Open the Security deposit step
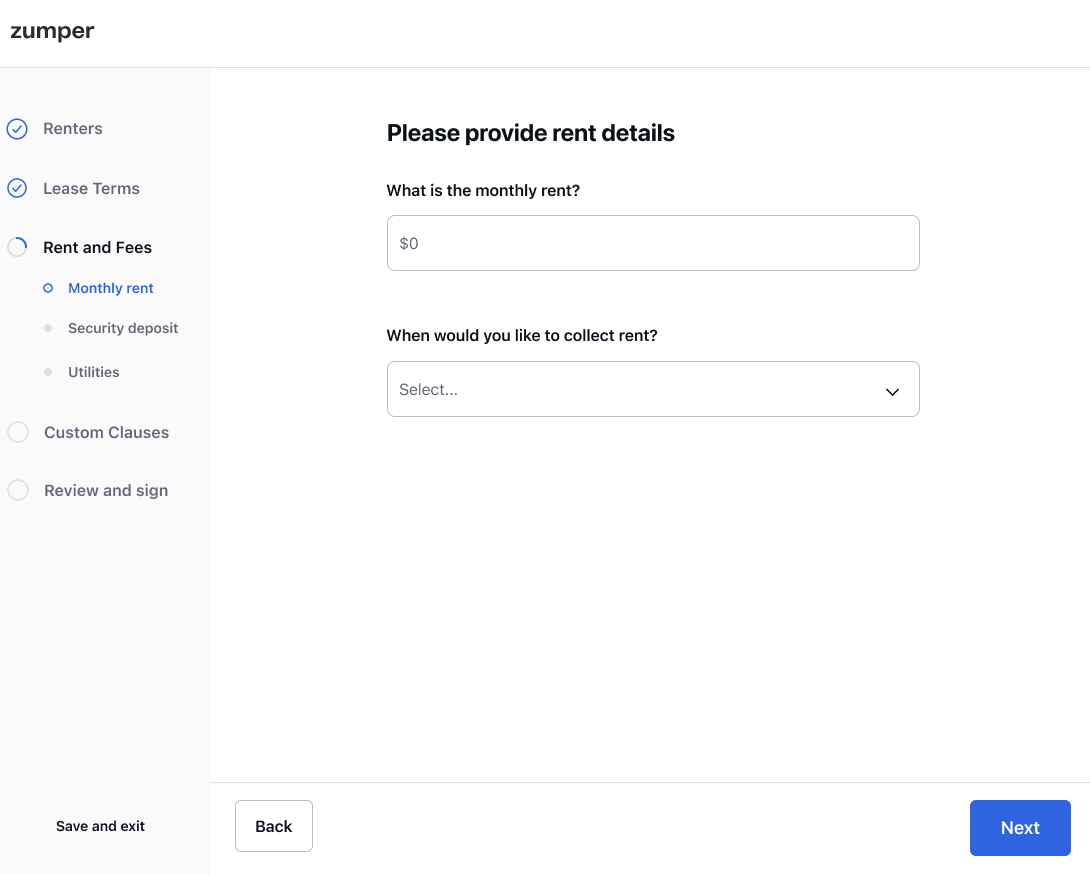 coord(123,328)
